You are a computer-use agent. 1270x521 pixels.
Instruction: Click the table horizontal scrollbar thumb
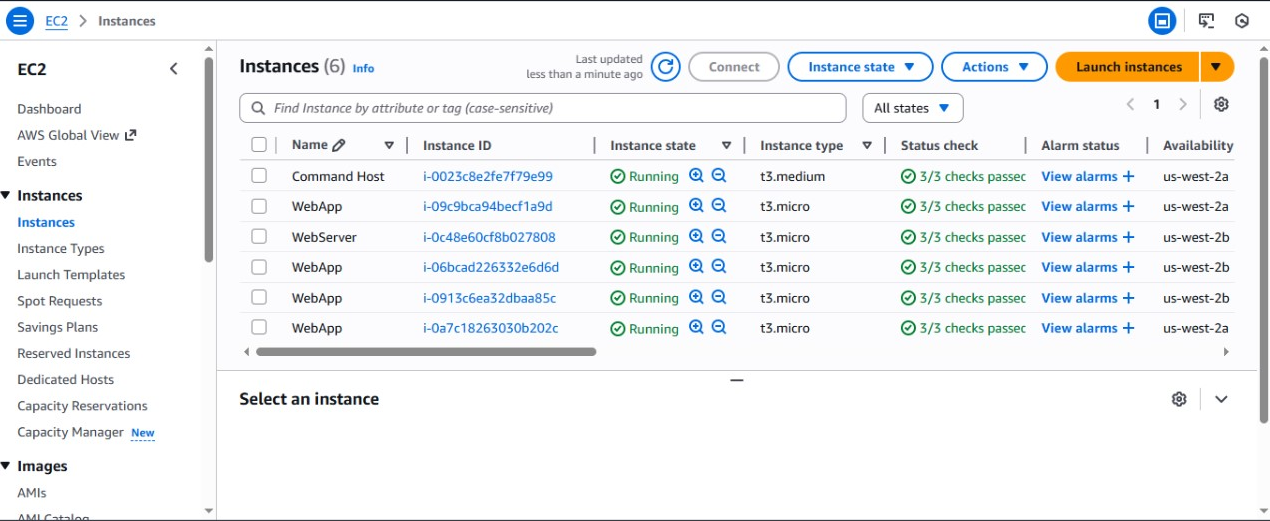click(426, 352)
